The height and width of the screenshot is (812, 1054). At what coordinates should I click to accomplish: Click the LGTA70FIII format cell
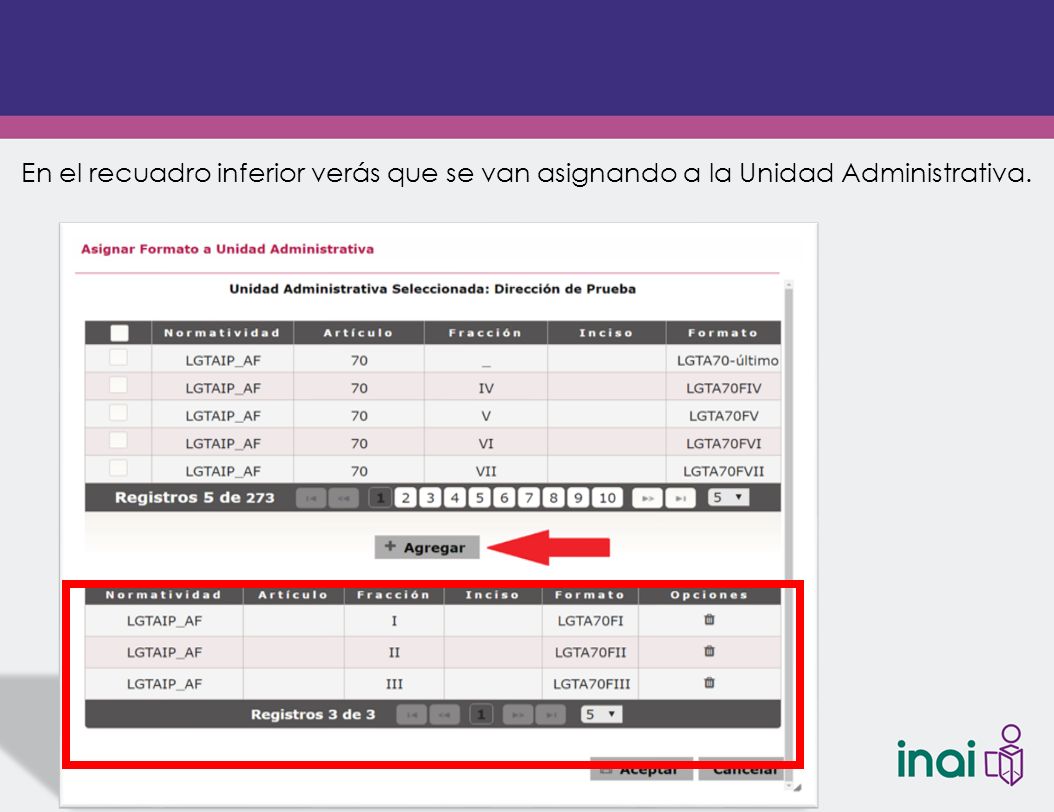click(592, 684)
